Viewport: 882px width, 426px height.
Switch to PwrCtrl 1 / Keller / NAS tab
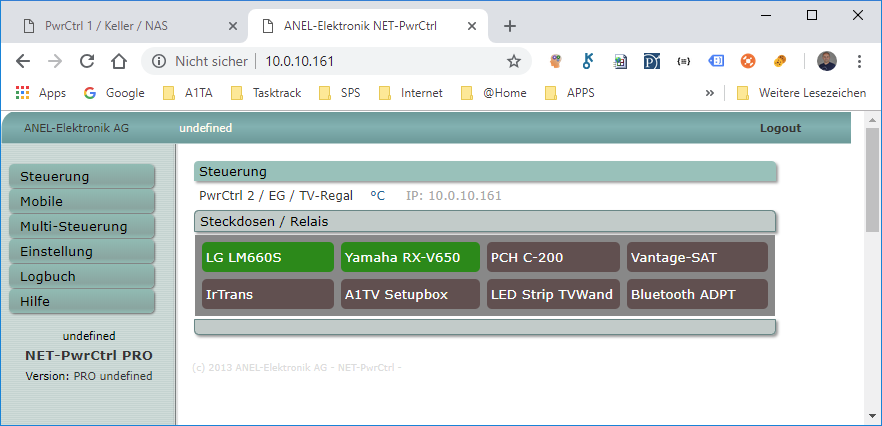[124, 26]
